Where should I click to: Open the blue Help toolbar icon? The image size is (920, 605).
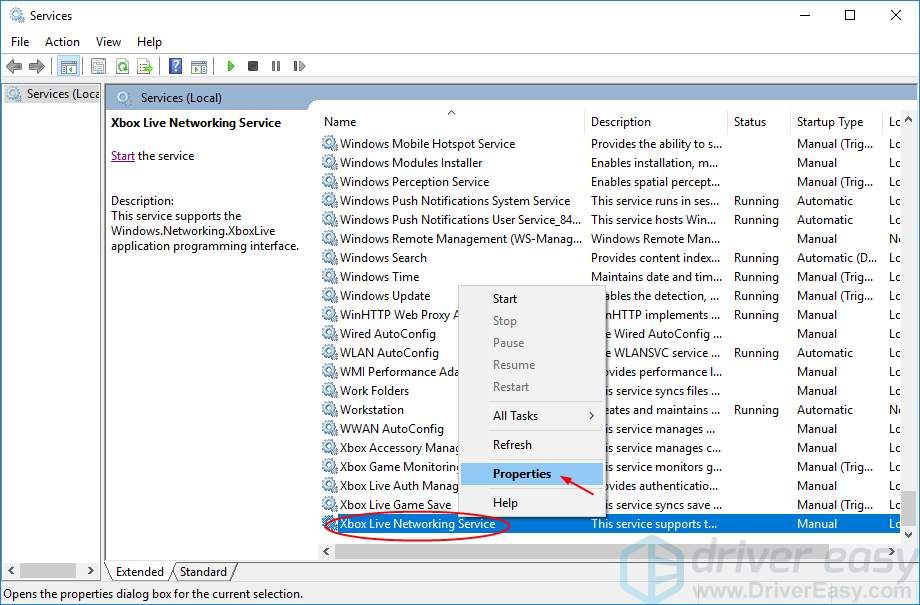click(x=175, y=66)
